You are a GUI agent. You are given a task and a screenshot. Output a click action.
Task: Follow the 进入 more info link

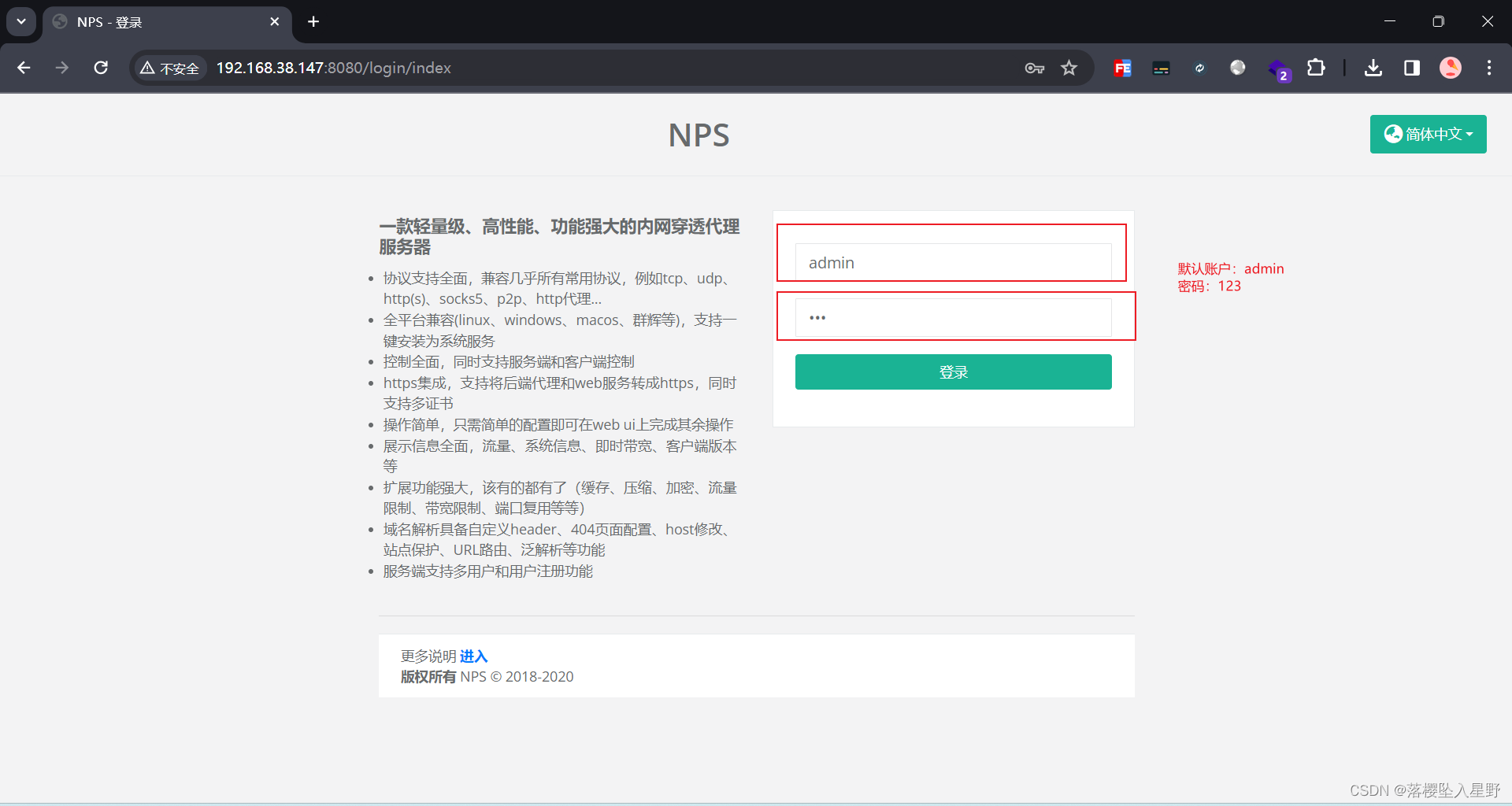474,656
